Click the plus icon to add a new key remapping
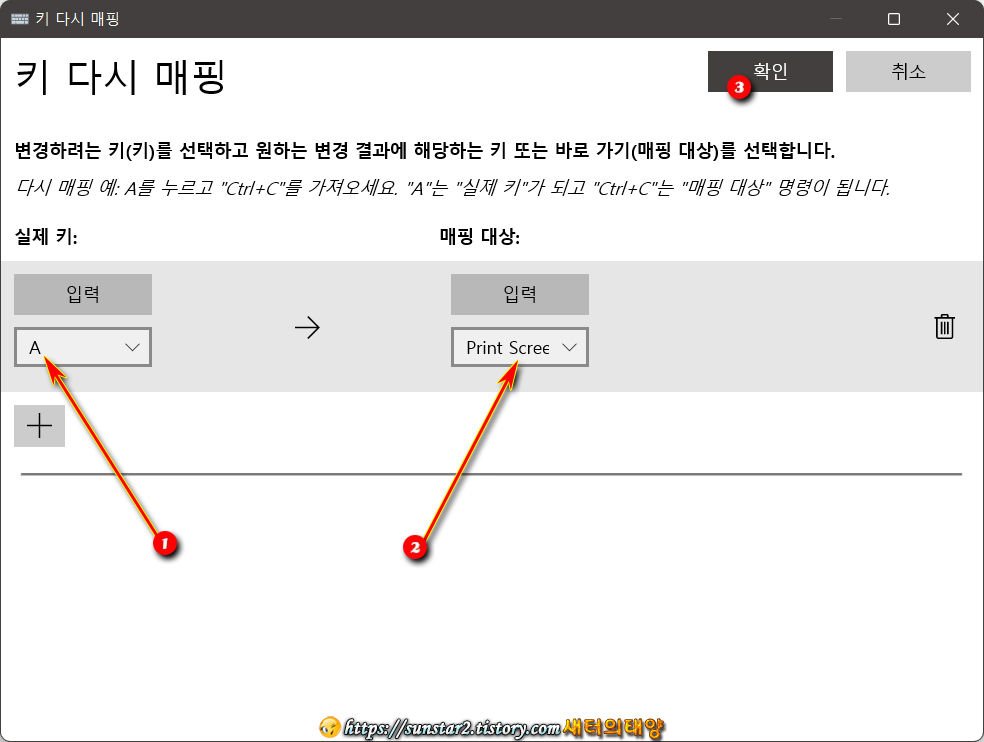This screenshot has width=984, height=742. point(39,425)
